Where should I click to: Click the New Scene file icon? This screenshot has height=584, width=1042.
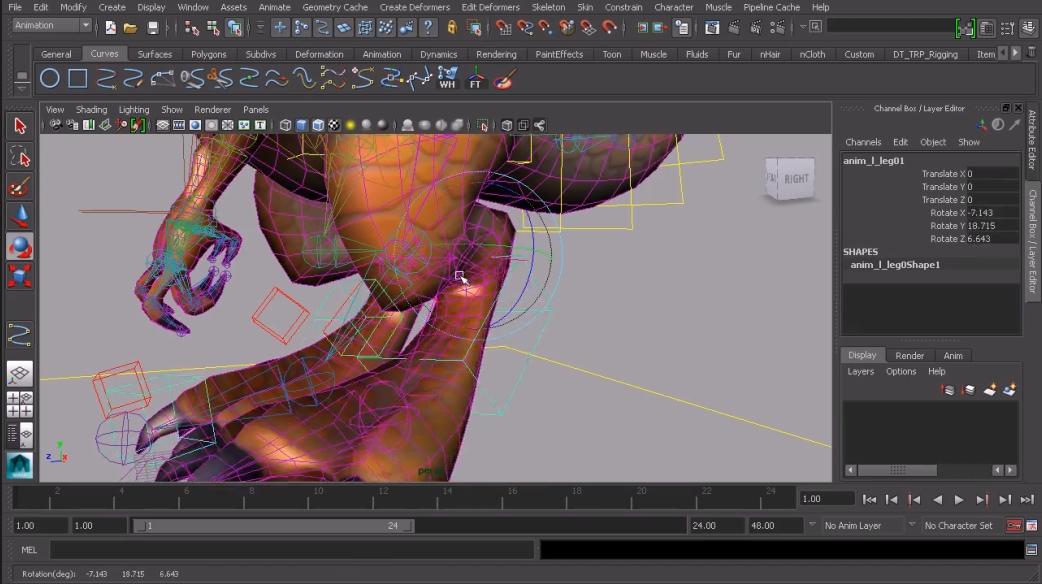[x=110, y=27]
